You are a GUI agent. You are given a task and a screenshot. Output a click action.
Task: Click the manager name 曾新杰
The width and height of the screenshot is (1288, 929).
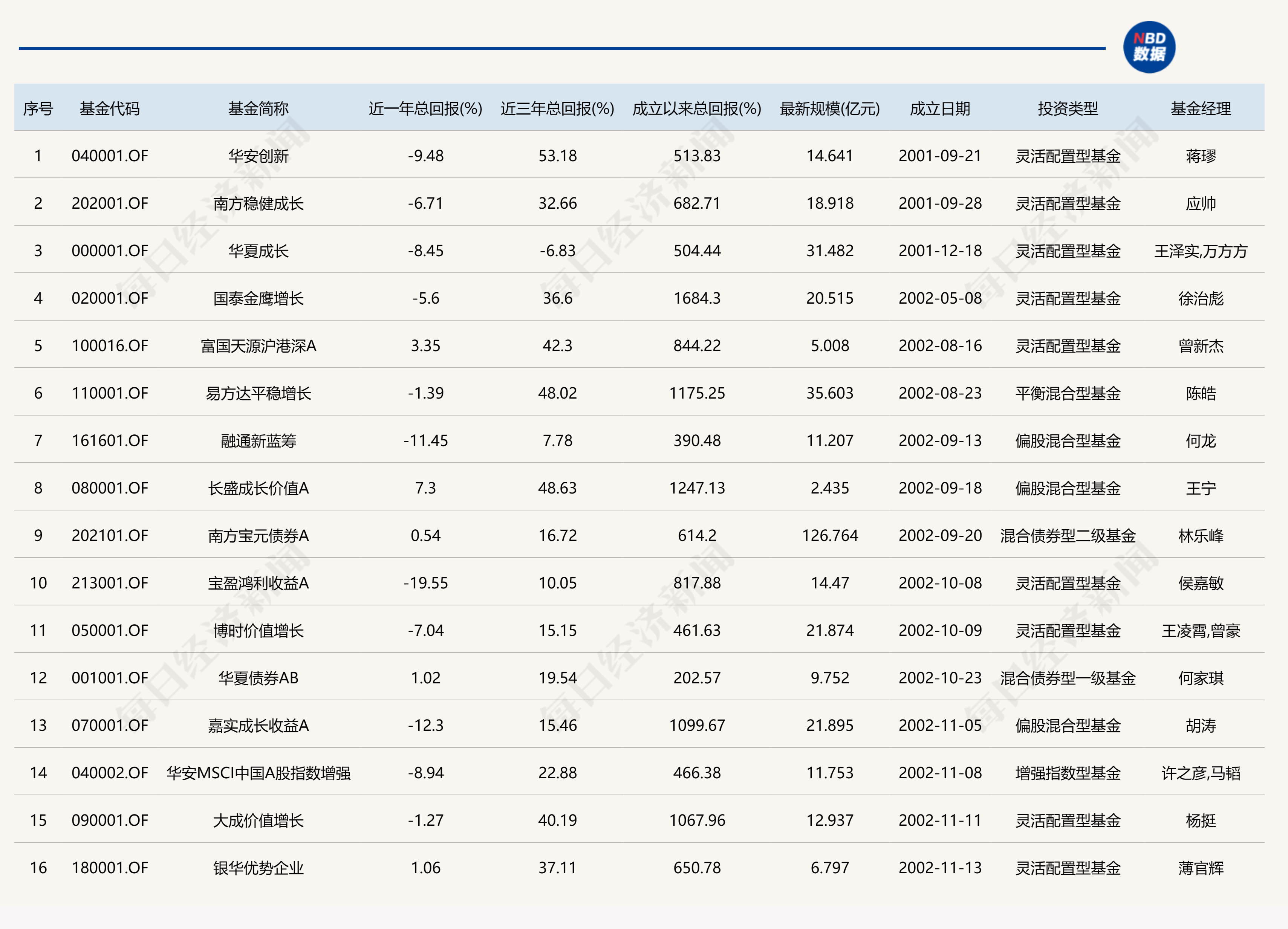[1201, 345]
